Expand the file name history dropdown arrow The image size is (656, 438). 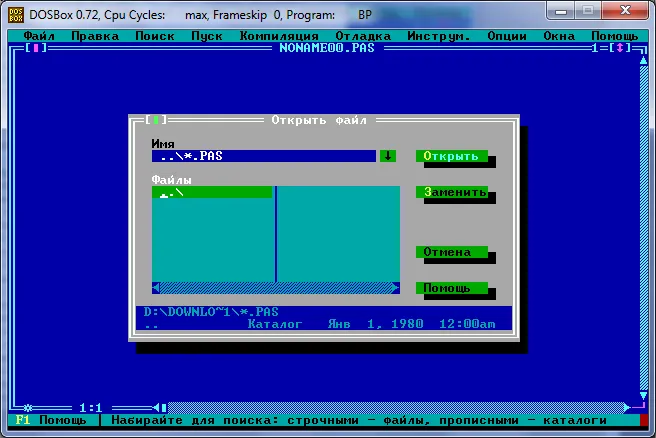[388, 156]
